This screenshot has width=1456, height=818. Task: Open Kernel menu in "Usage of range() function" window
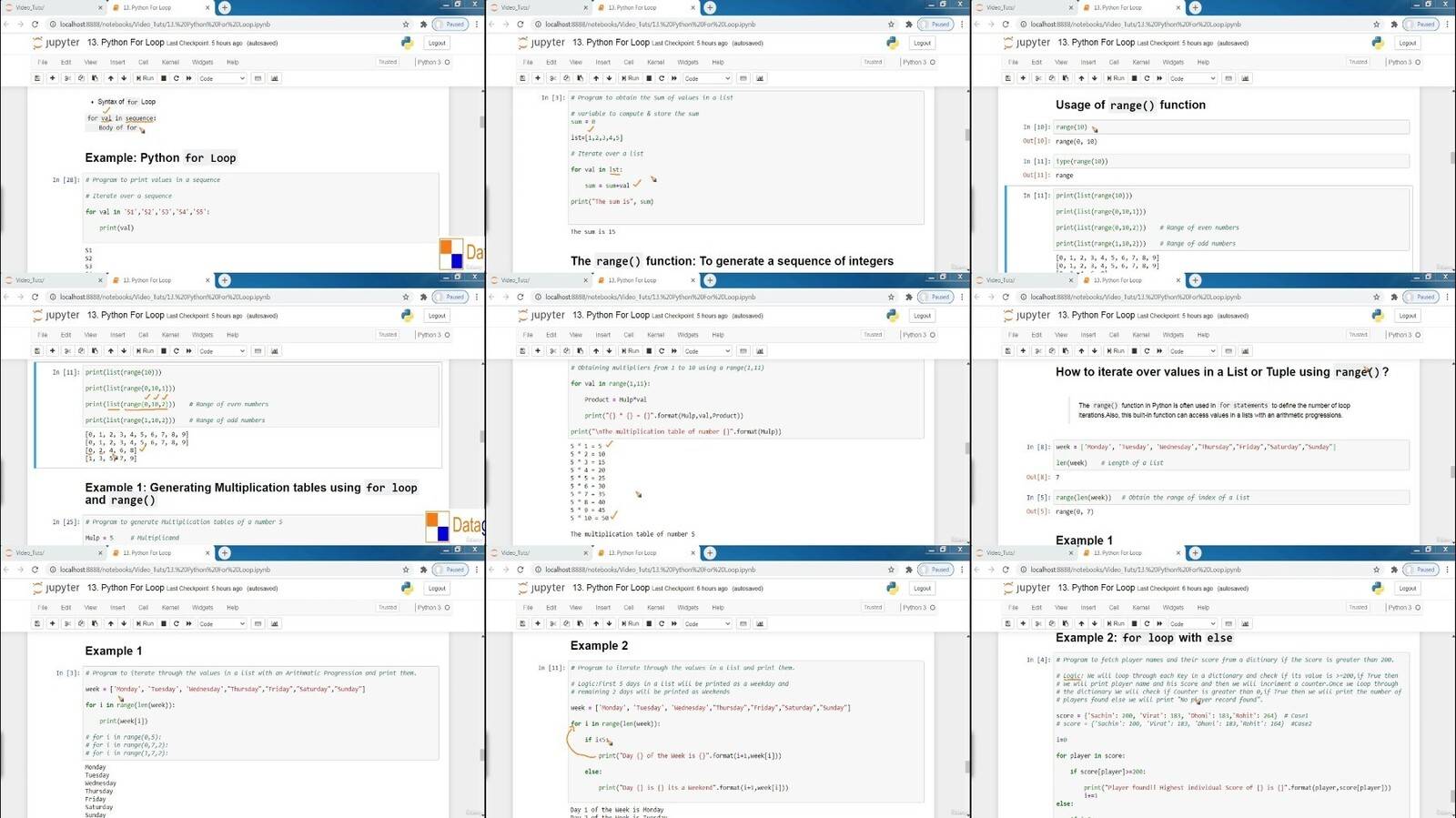pos(1141,62)
